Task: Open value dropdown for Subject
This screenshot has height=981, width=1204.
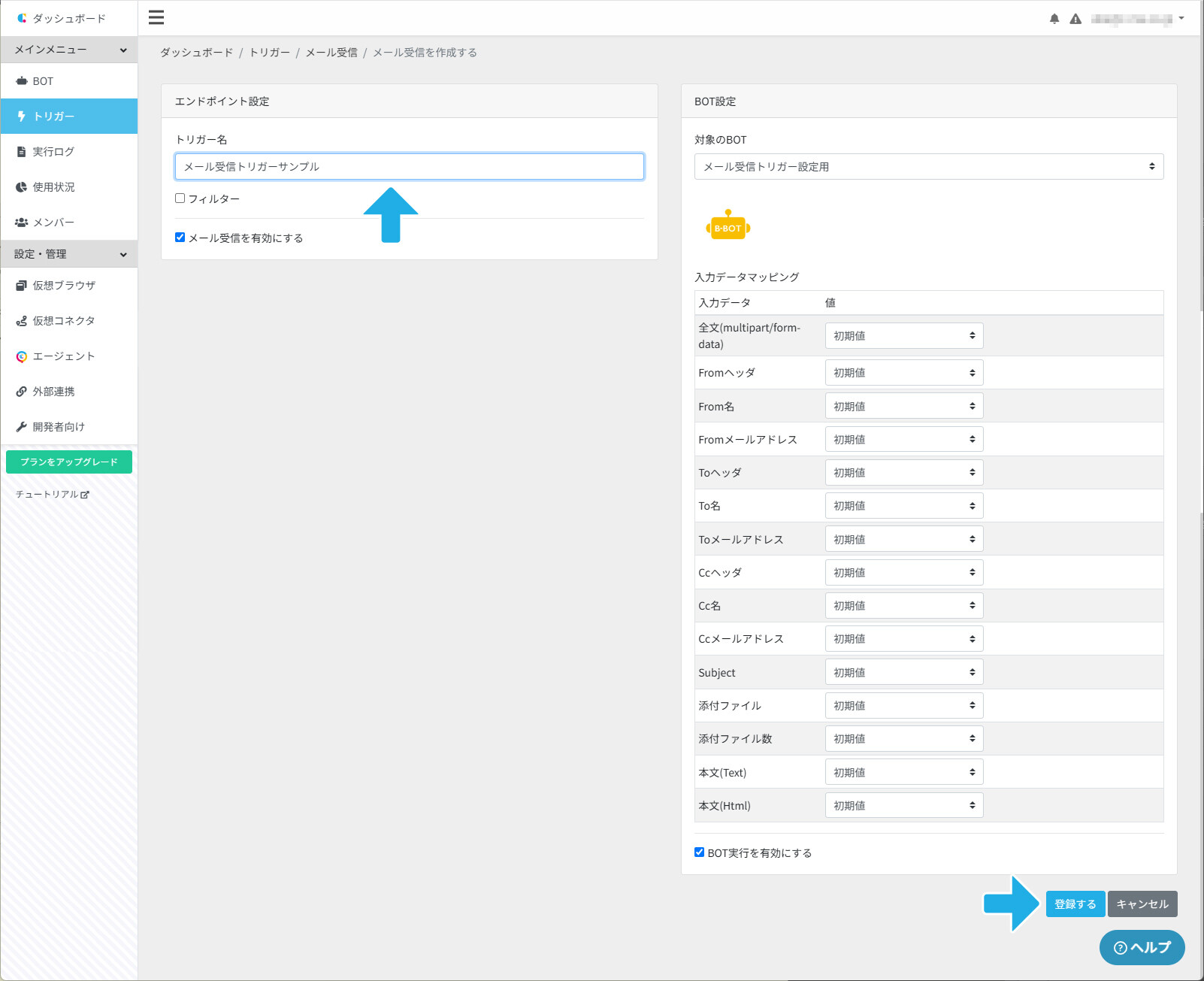Action: [x=904, y=672]
